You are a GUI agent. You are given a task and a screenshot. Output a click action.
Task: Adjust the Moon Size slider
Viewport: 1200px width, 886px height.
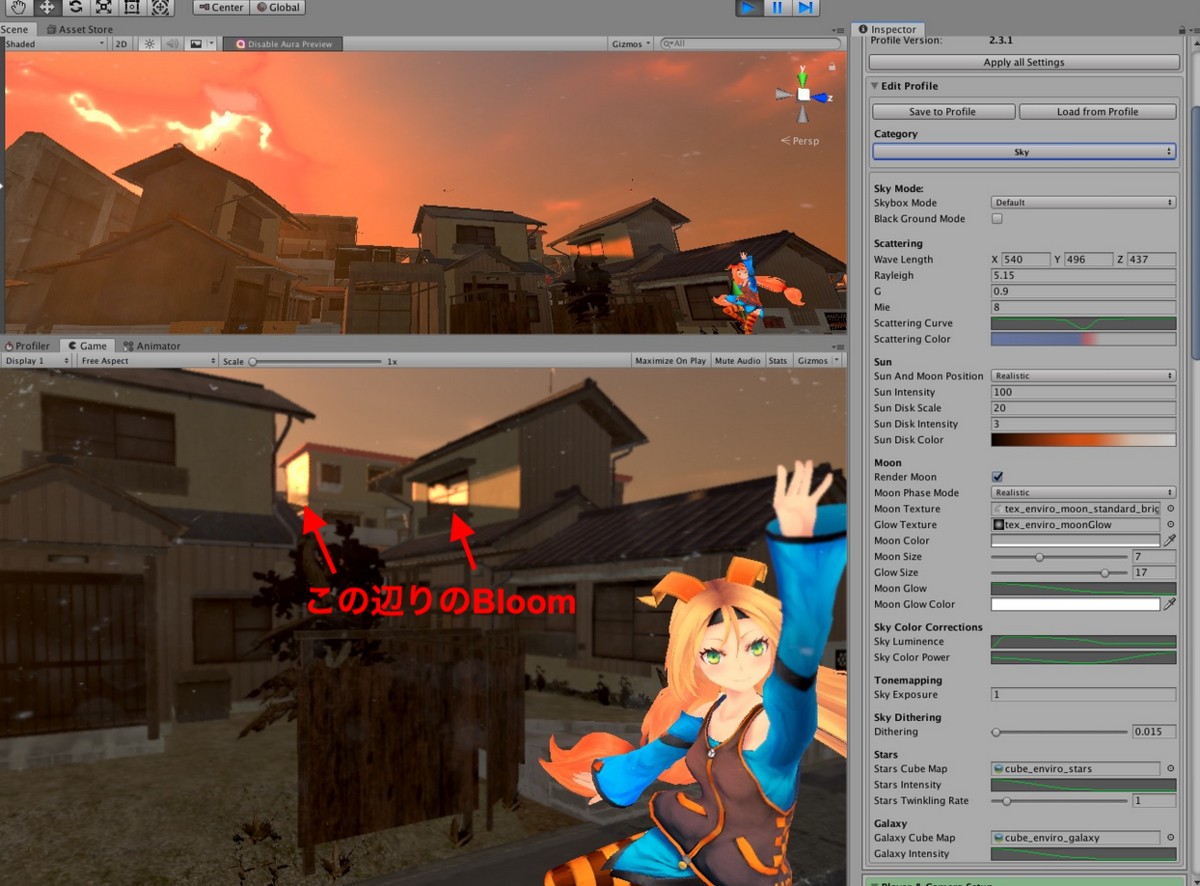coord(1059,557)
